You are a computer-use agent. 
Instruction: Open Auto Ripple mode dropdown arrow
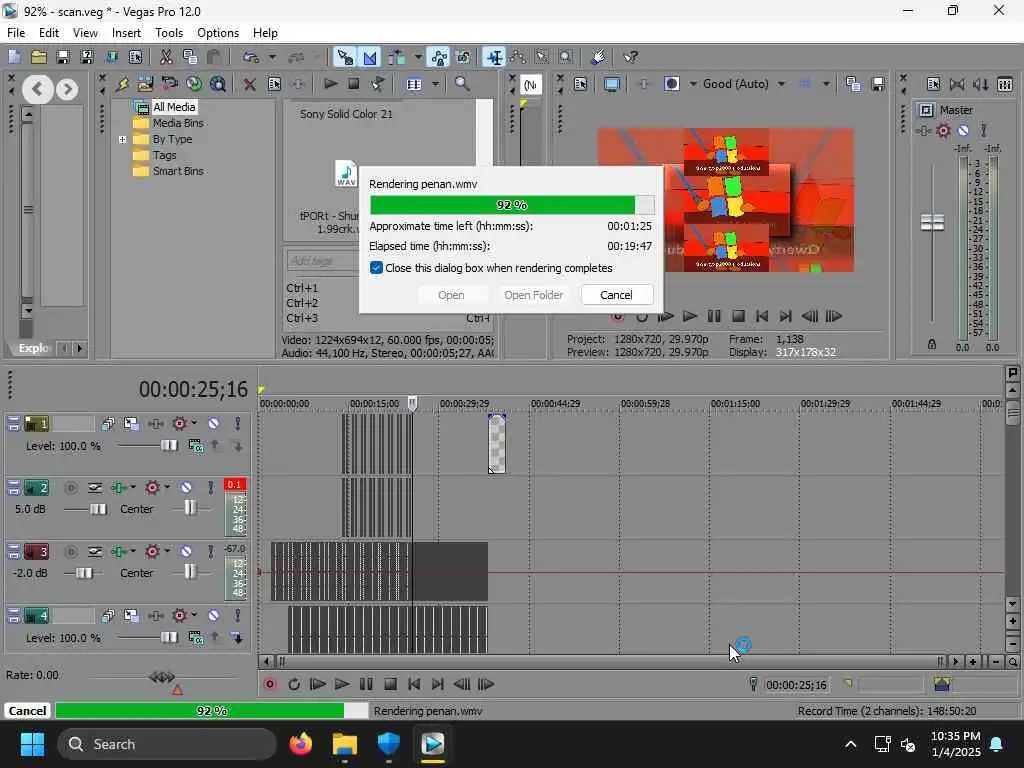[x=418, y=57]
